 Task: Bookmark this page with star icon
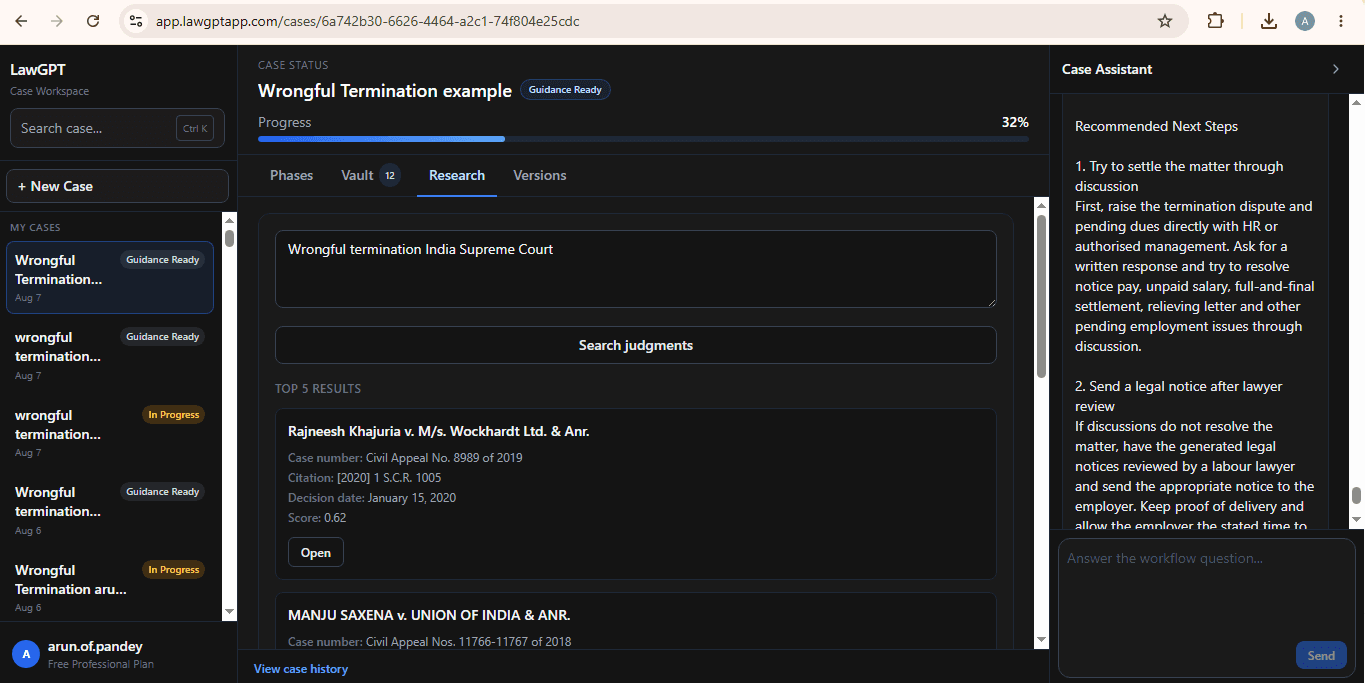click(x=1165, y=21)
